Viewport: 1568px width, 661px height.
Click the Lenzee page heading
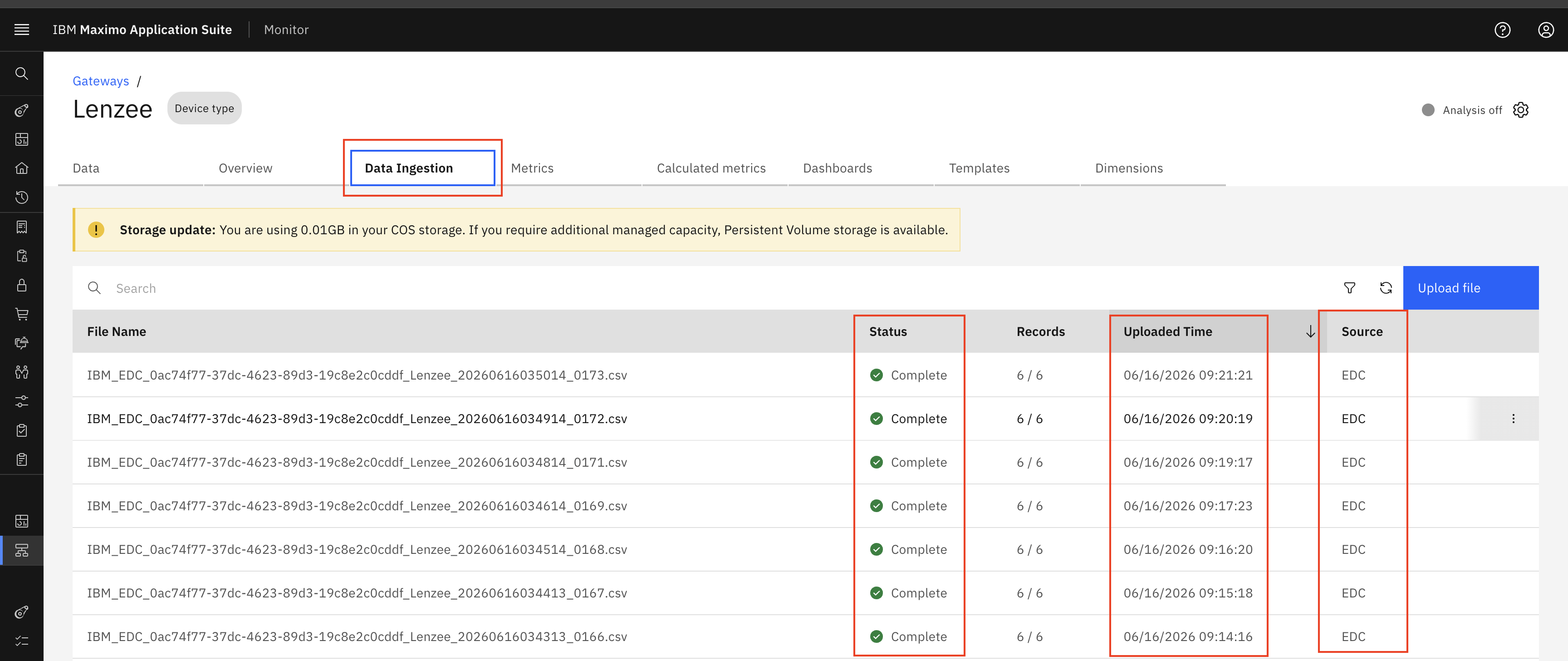tap(113, 109)
